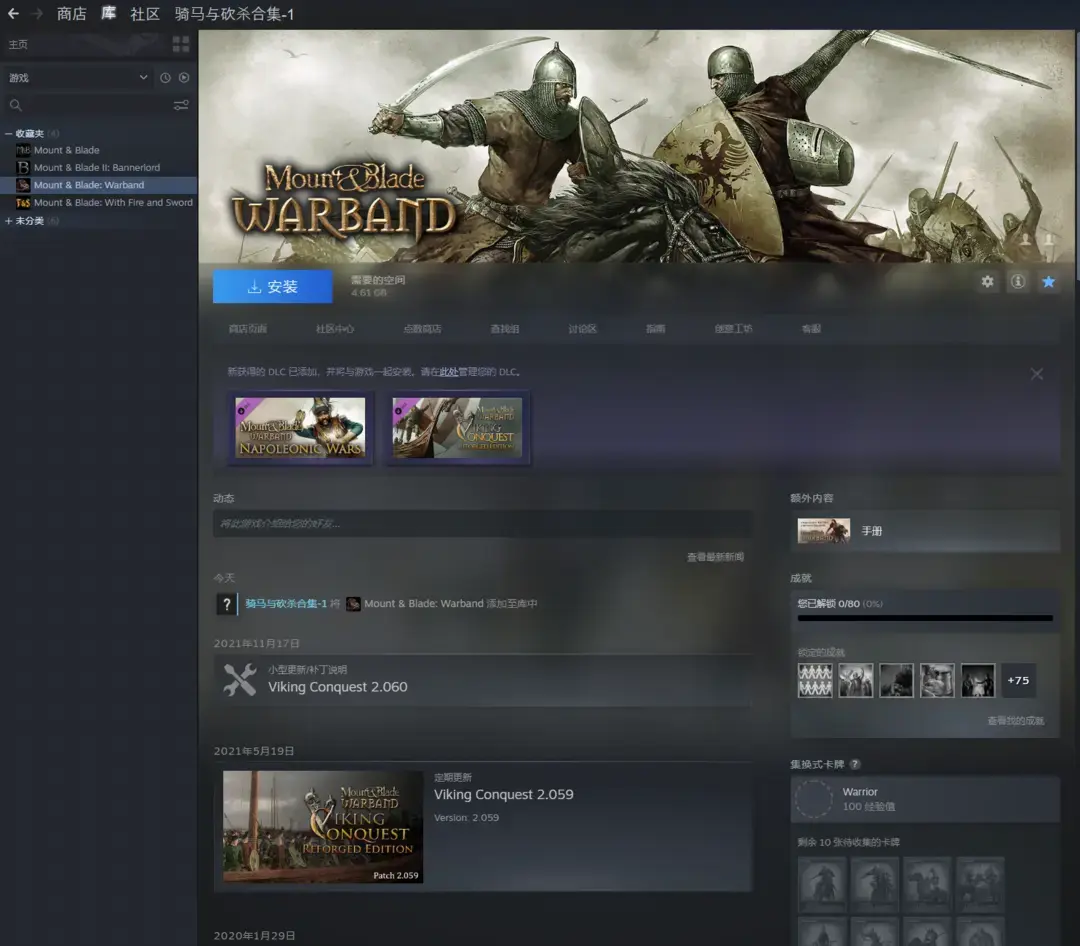Click the question mark beside 集换式卡牌
The image size is (1080, 946).
[x=855, y=764]
